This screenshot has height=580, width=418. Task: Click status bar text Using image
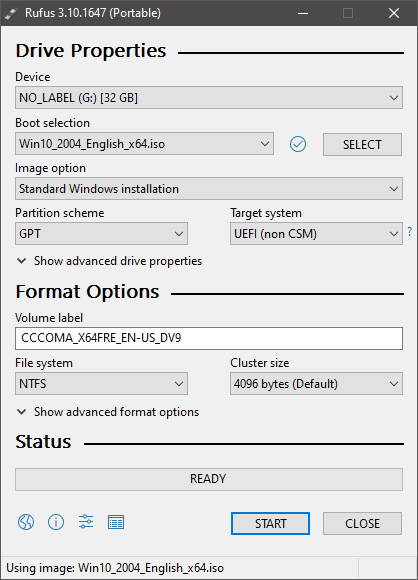[115, 568]
